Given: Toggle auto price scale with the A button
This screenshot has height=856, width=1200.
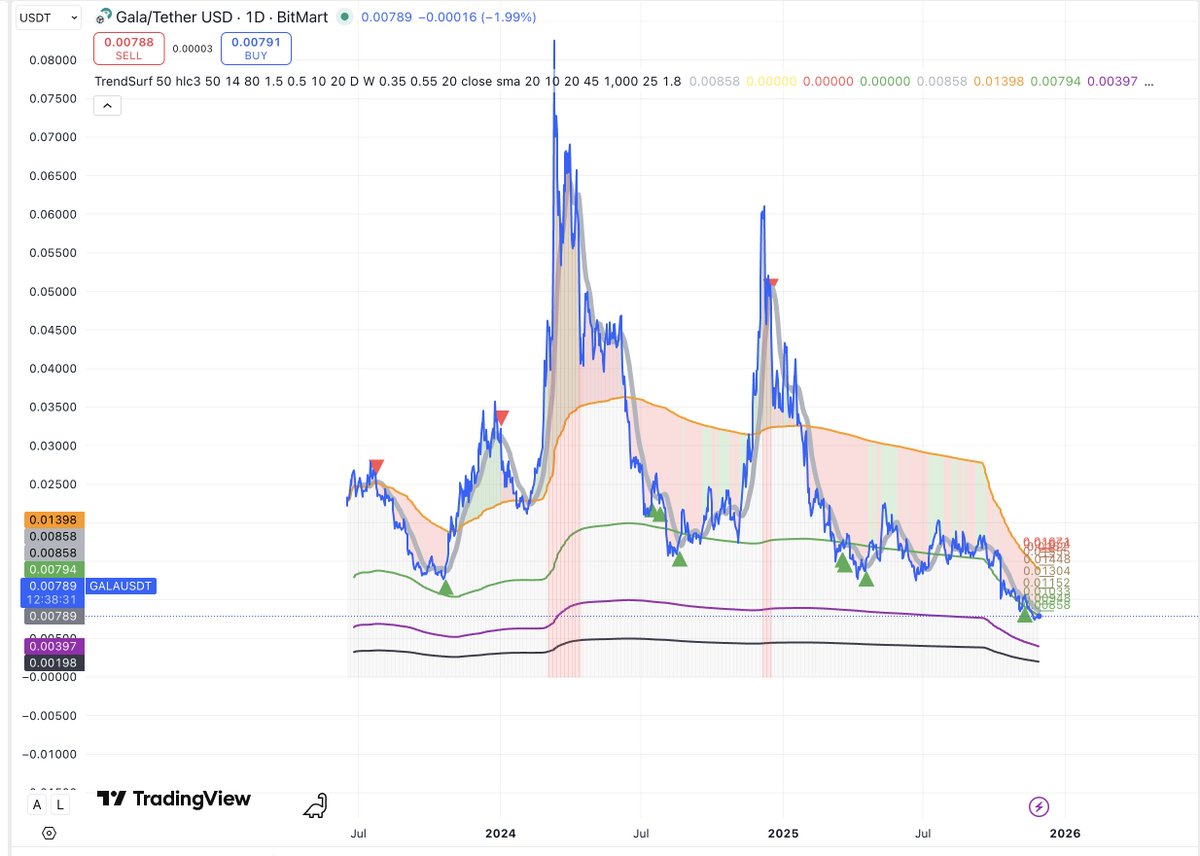Looking at the screenshot, I should pyautogui.click(x=35, y=804).
